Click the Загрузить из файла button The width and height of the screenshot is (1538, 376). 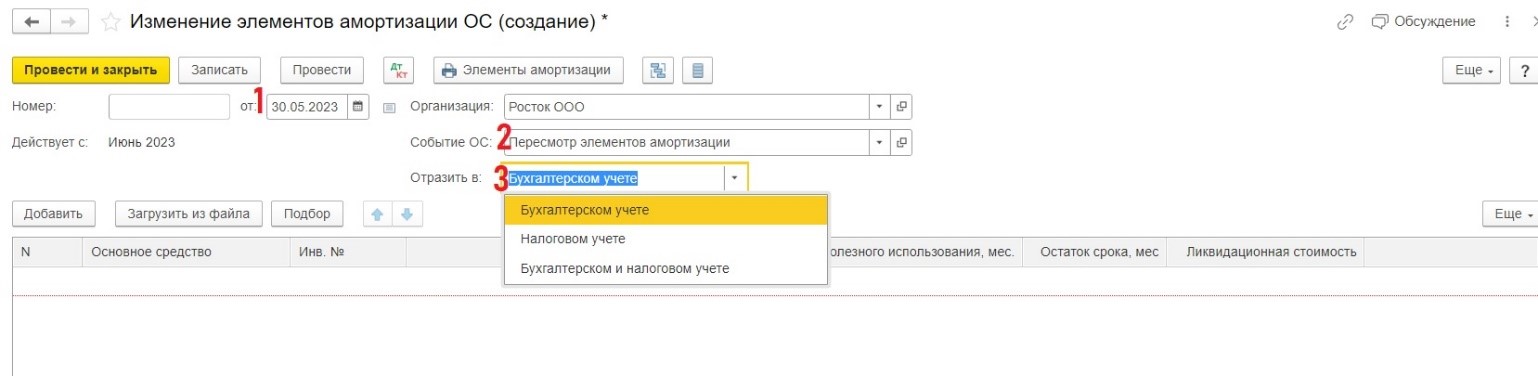pyautogui.click(x=189, y=213)
